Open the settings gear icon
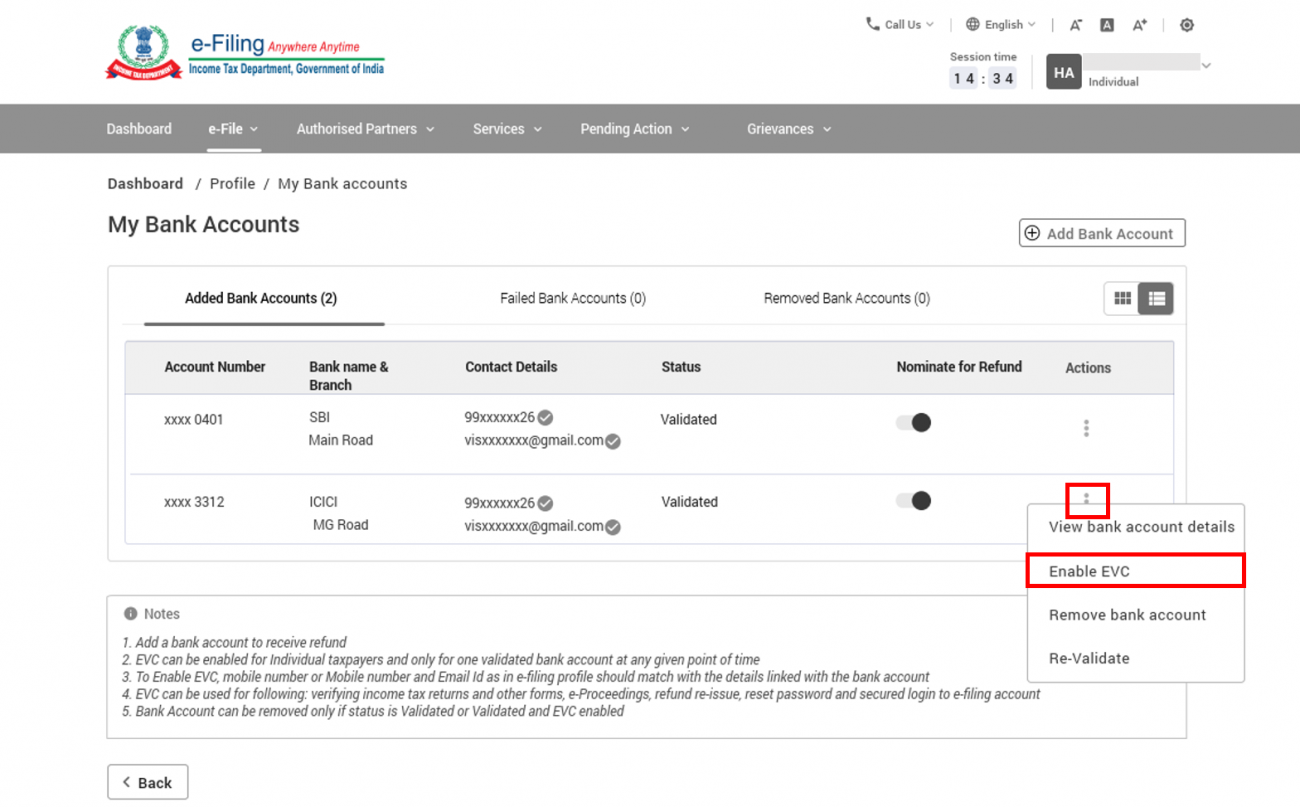The image size is (1300, 807). 1187,24
